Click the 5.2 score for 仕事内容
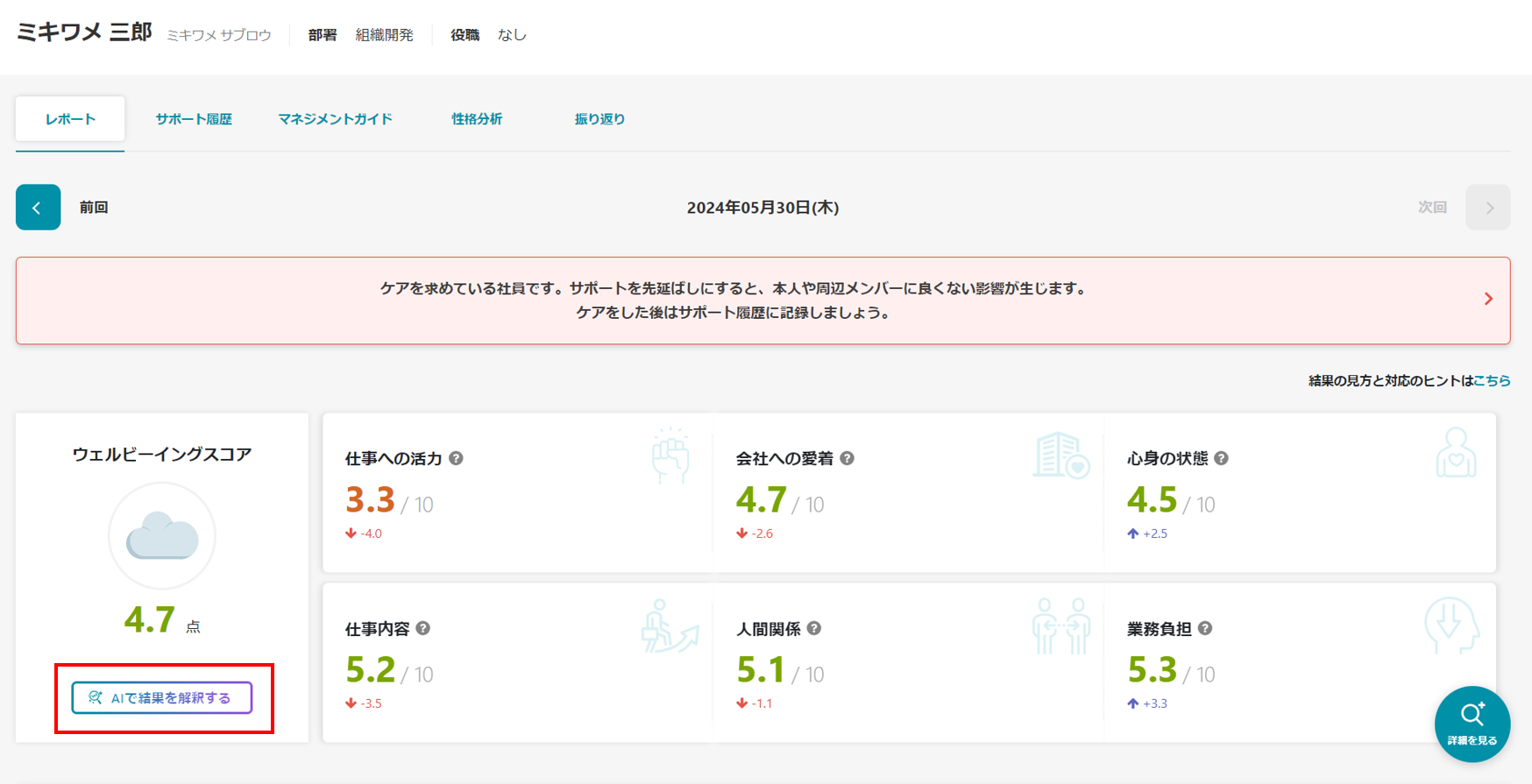The image size is (1532, 784). 370,670
